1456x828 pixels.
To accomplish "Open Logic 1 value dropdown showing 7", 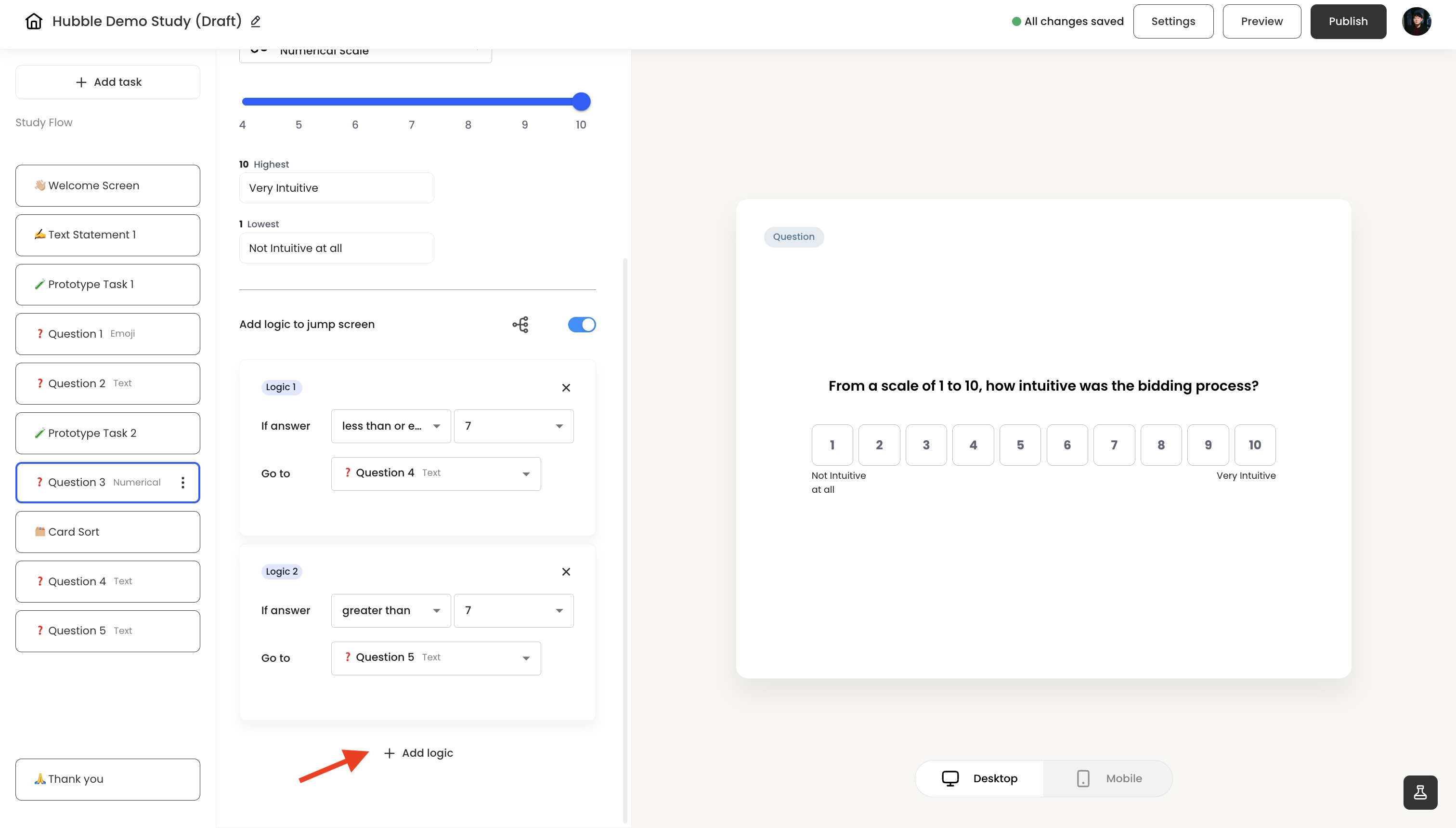I will [514, 426].
